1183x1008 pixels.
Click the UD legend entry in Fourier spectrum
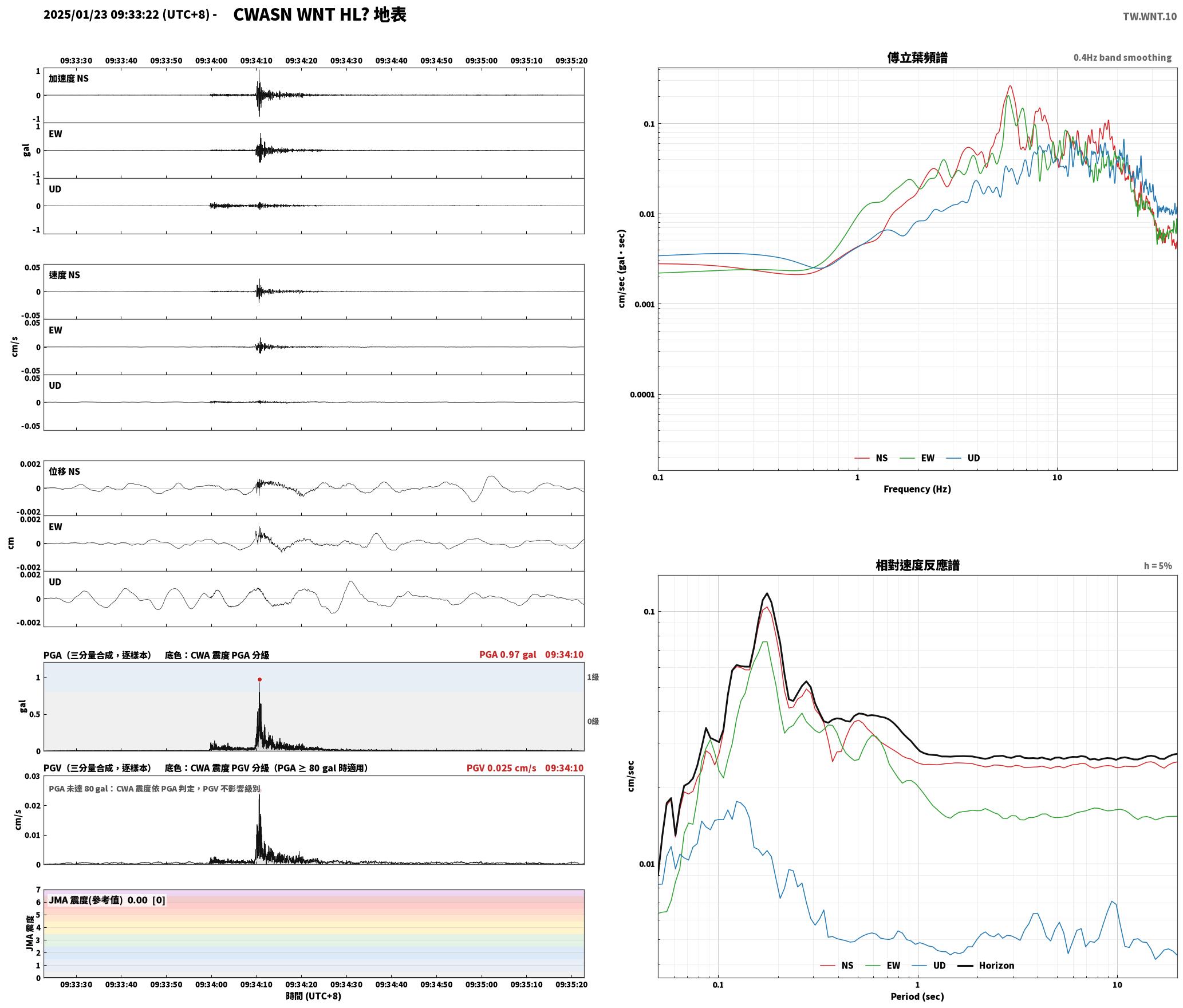[x=963, y=458]
